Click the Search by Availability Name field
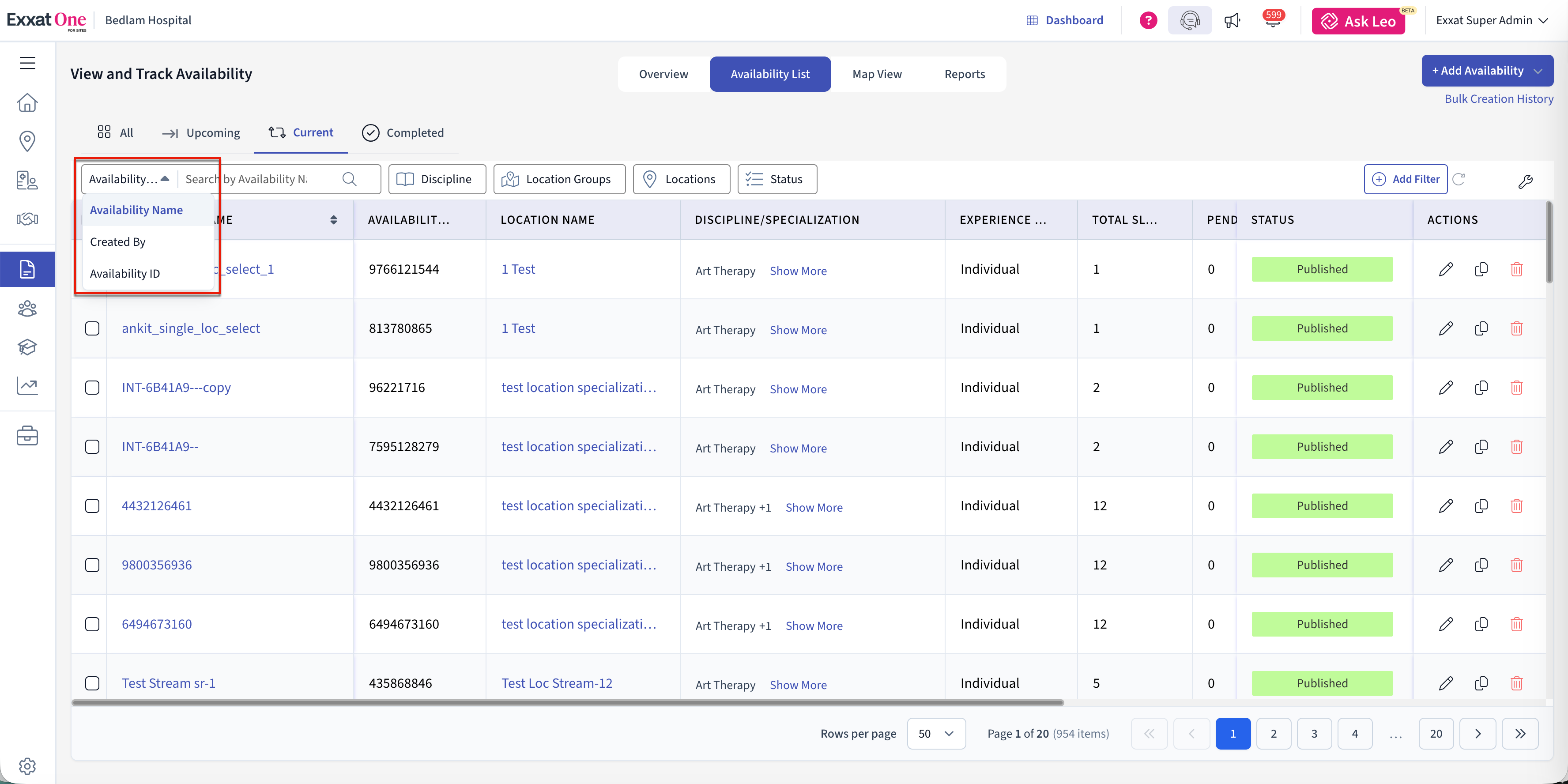1568x784 pixels. tap(262, 179)
